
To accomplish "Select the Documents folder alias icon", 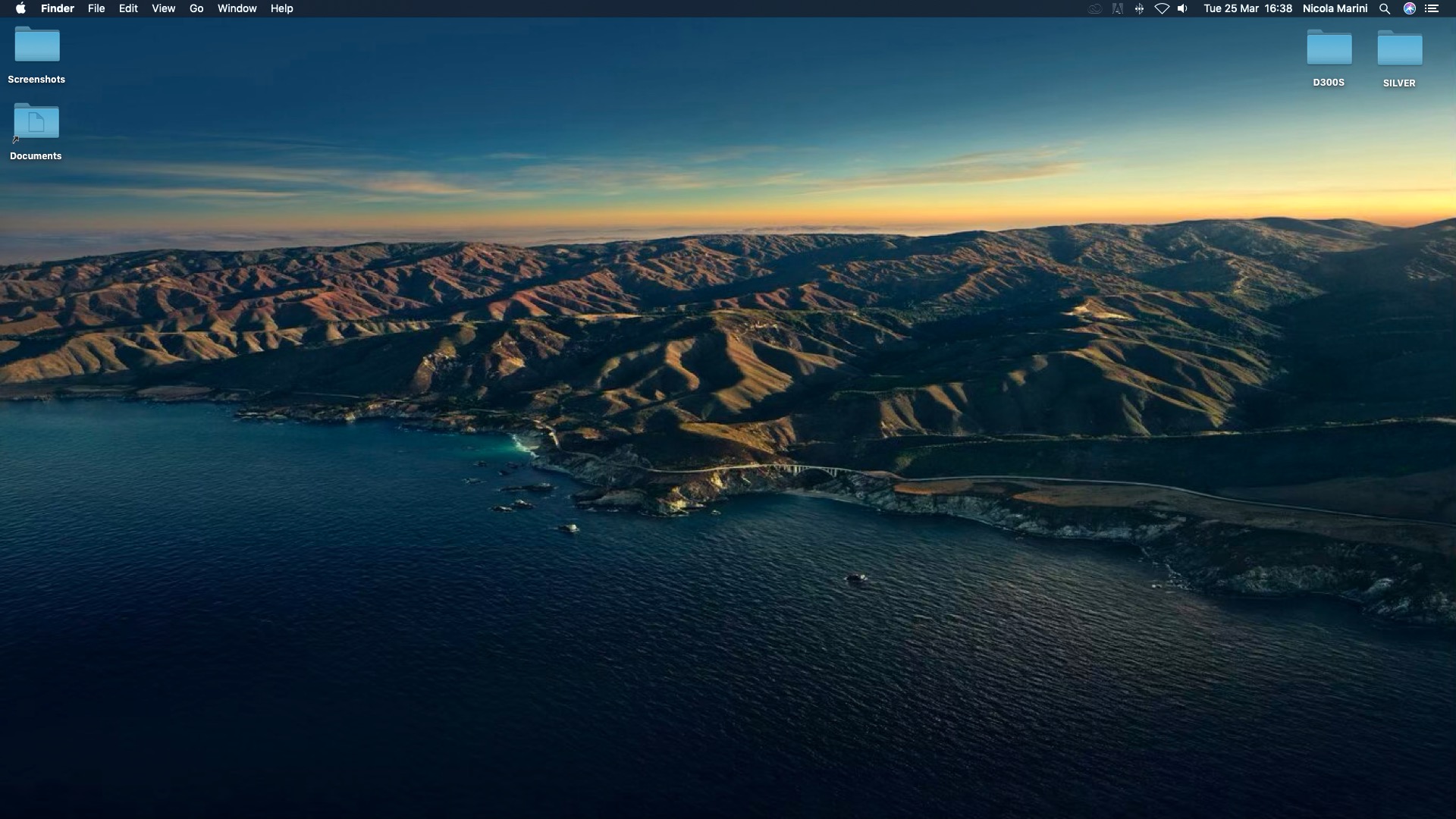I will 36,122.
